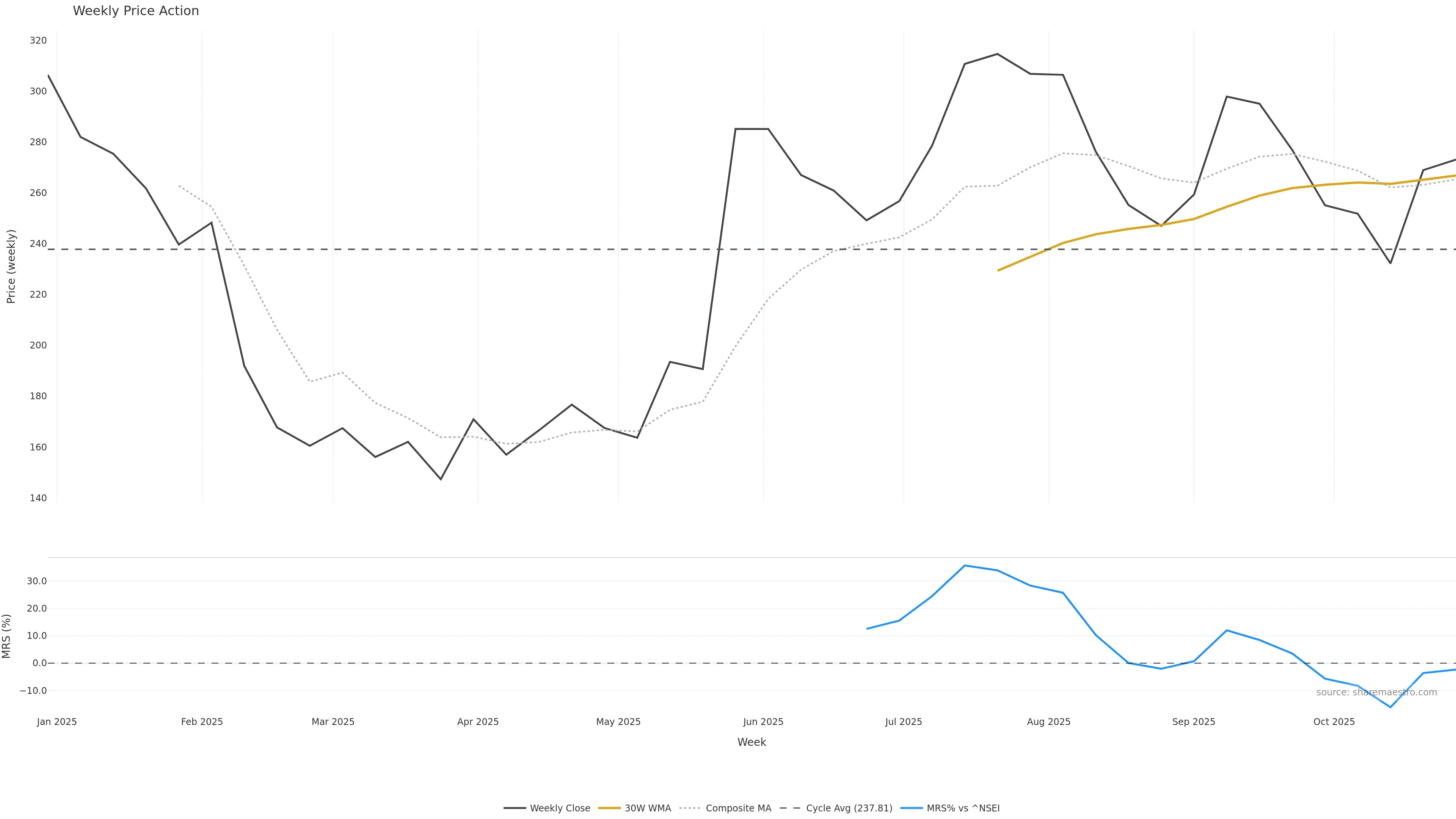Click the Oct 2025 x-axis tick label
The image size is (1456, 819).
(x=1334, y=722)
